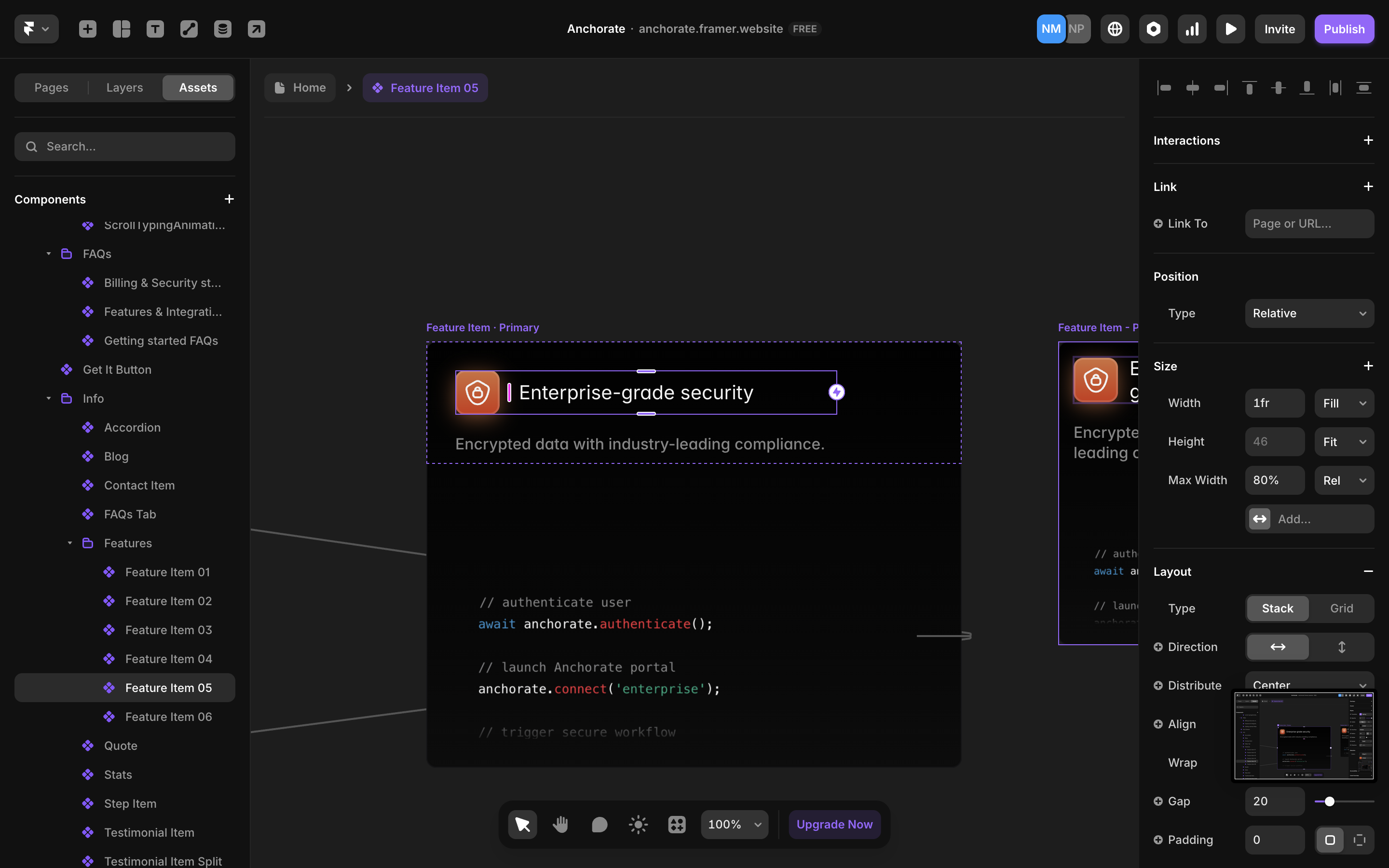Open the 100% zoom level dropdown
This screenshot has height=868, width=1389.
tap(734, 825)
